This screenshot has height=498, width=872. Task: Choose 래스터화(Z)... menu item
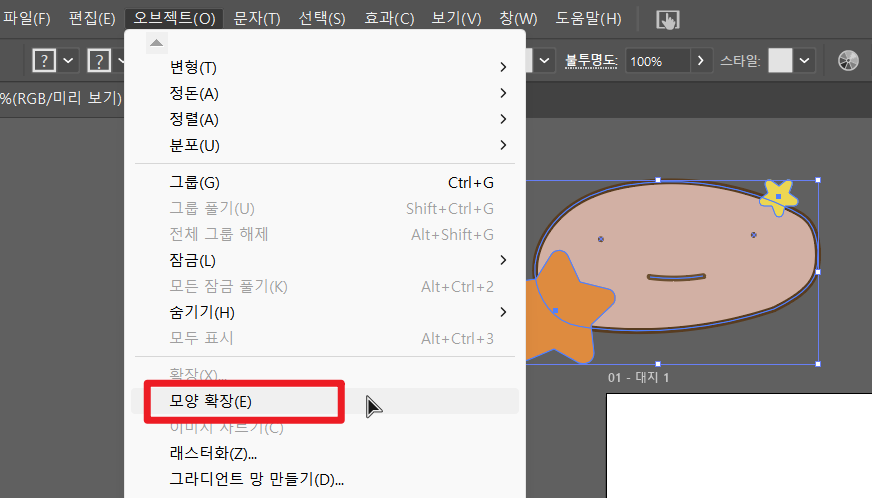coord(325,453)
